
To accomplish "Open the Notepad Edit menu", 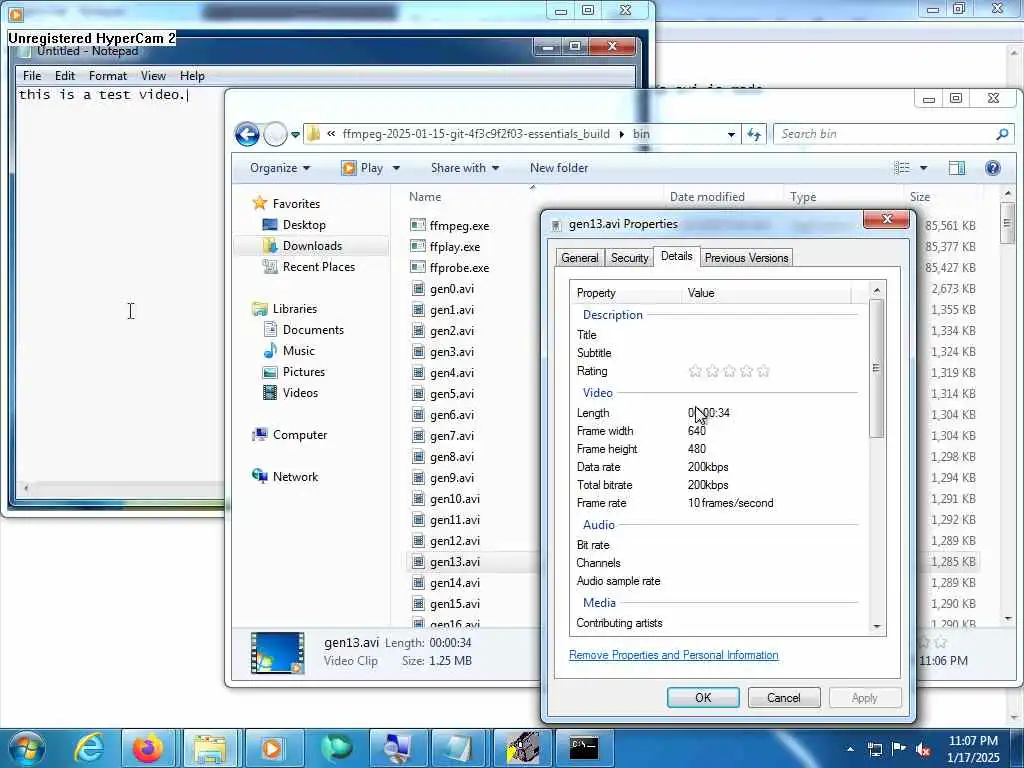I will [x=65, y=76].
